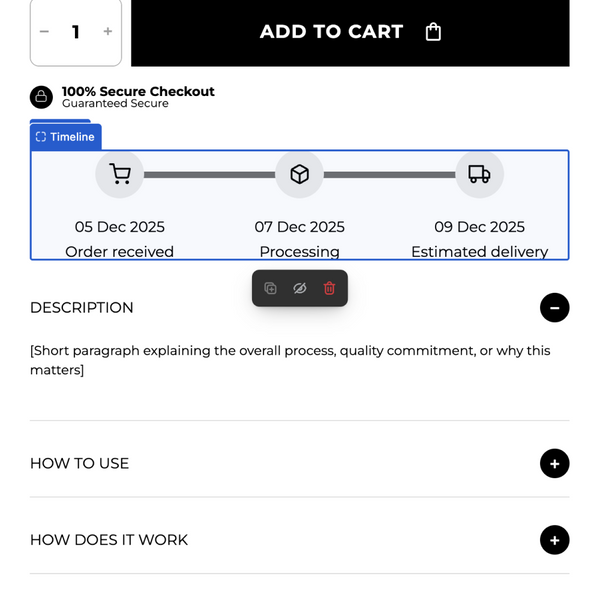
Task: Select the Timeline block label tab
Action: point(65,137)
